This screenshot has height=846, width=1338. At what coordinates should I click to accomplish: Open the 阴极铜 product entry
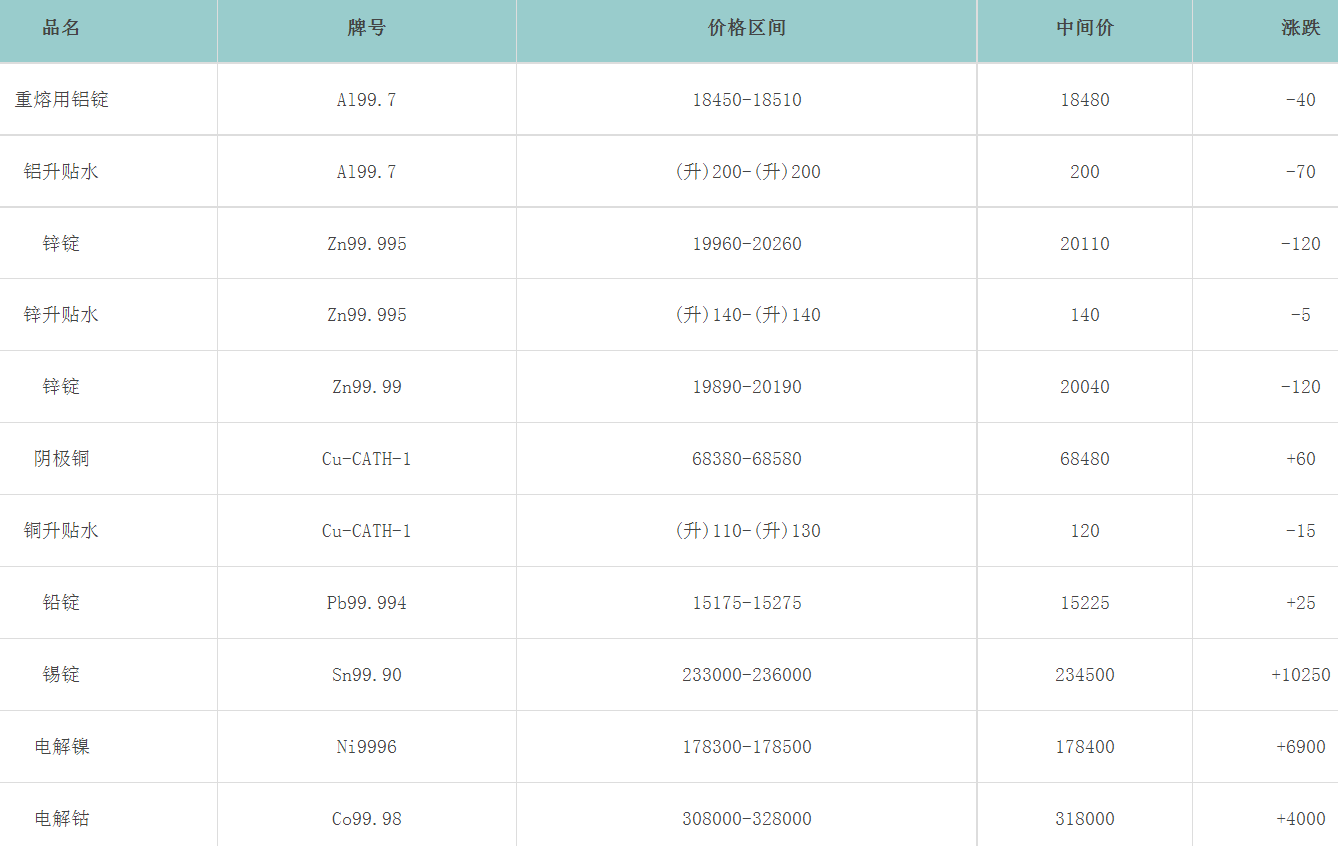(x=61, y=459)
